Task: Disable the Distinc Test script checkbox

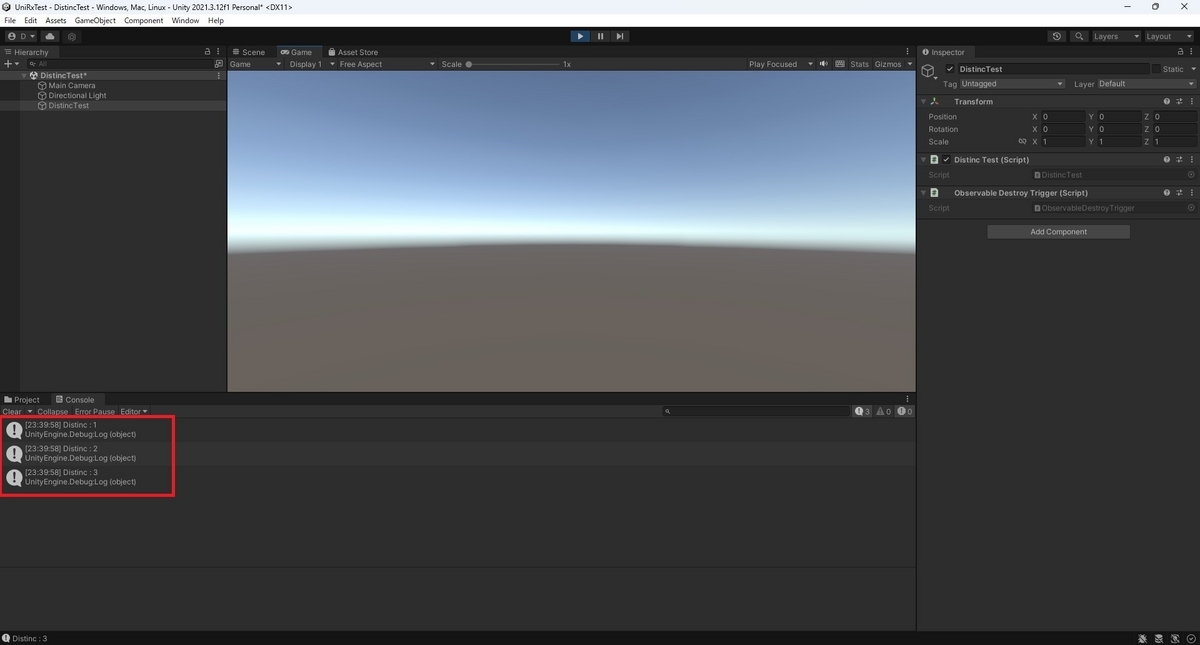Action: click(946, 160)
